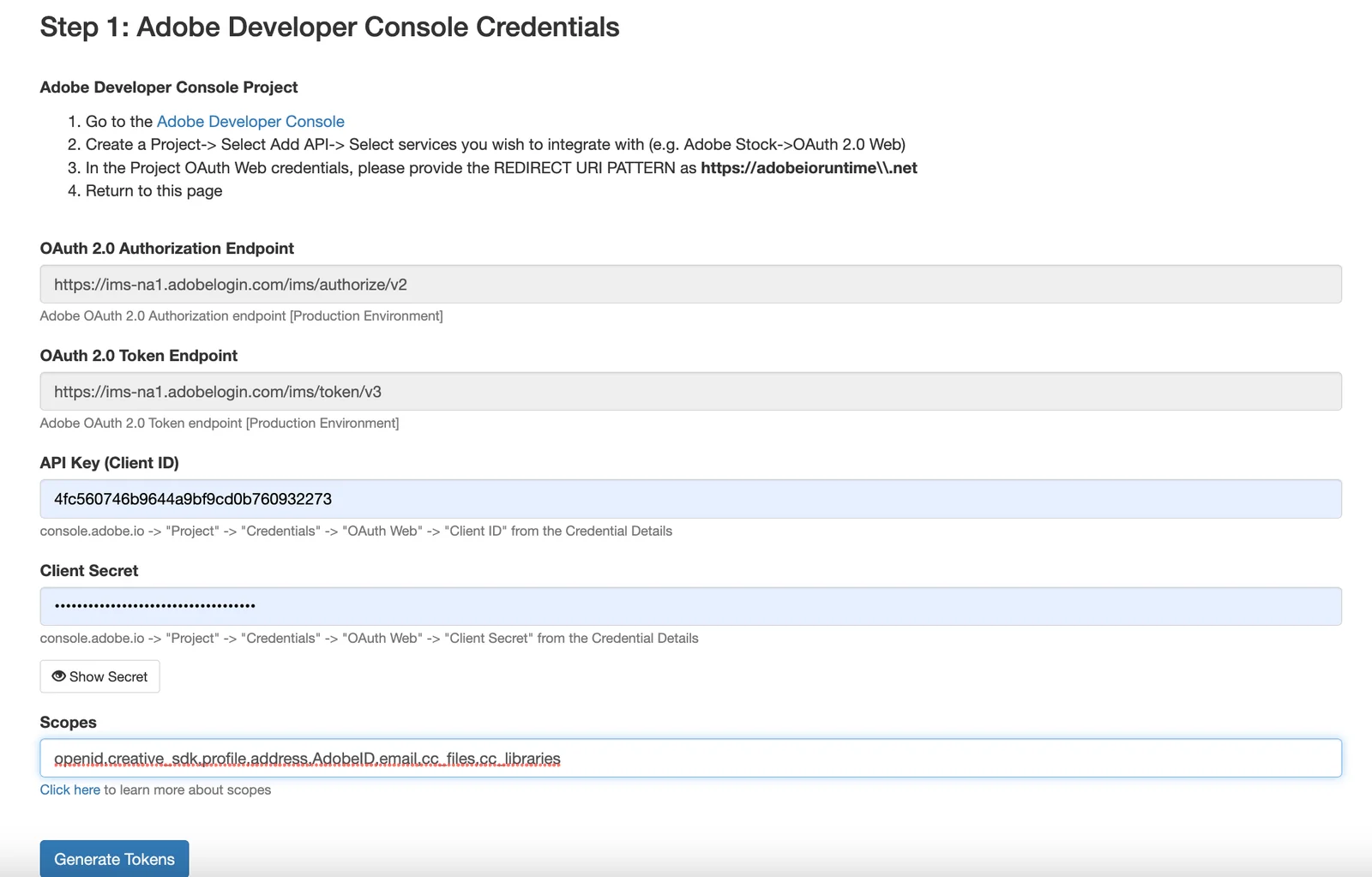Click the OAuth 2.0 Token Endpoint field
Screen dimensions: 1372x877
tap(690, 391)
